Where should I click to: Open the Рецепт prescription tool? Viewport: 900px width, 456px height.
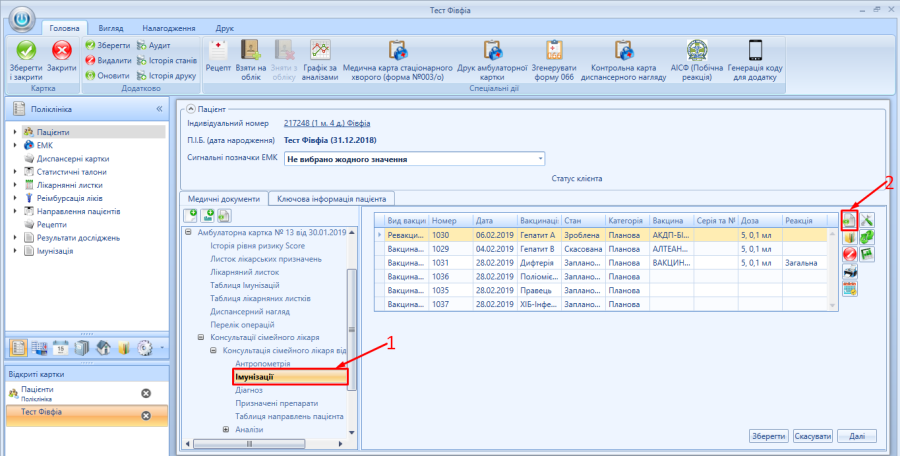click(x=218, y=51)
